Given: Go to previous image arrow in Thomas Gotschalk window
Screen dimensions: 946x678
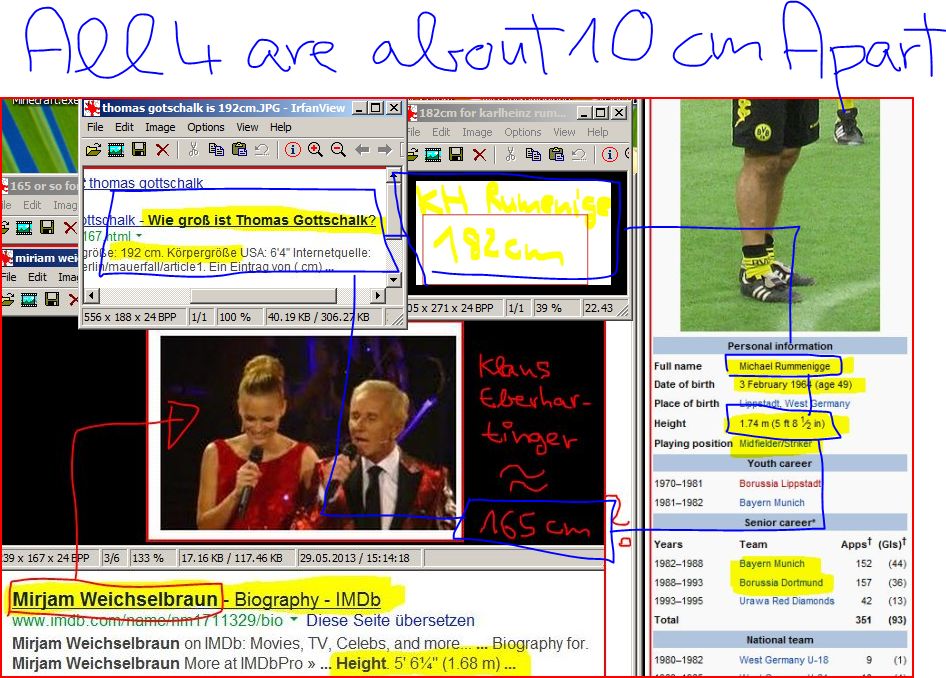Looking at the screenshot, I should coord(362,150).
